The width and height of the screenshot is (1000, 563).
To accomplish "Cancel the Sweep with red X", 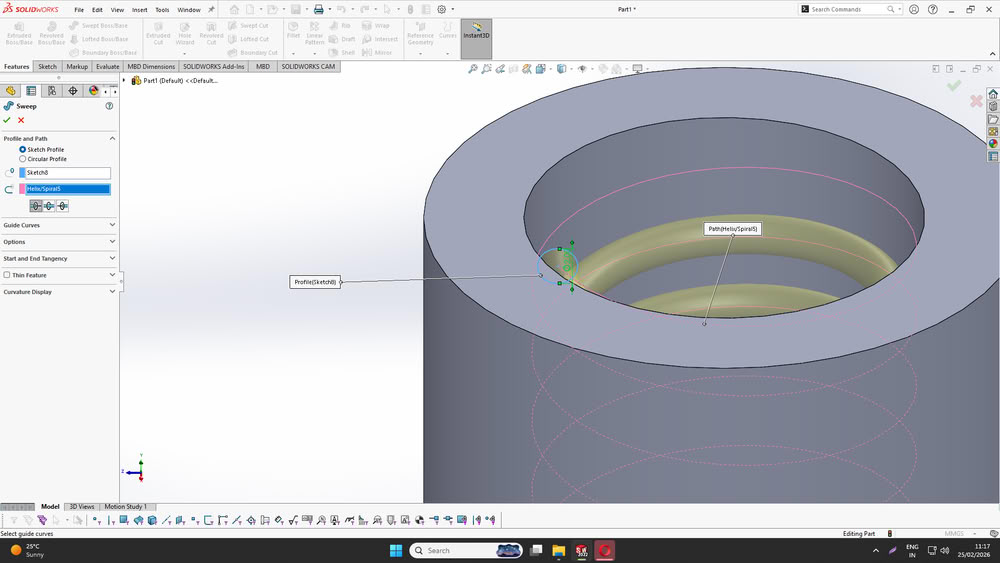I will click(21, 120).
